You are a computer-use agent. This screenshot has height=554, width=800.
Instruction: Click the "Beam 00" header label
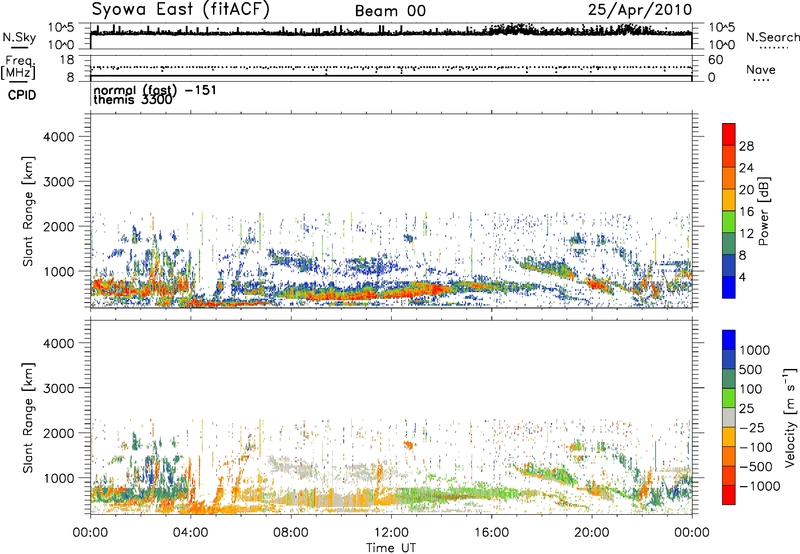(390, 11)
